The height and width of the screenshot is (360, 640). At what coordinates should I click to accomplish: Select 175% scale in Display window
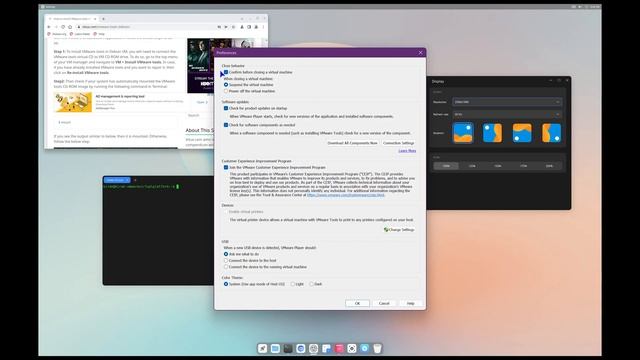tap(523, 166)
